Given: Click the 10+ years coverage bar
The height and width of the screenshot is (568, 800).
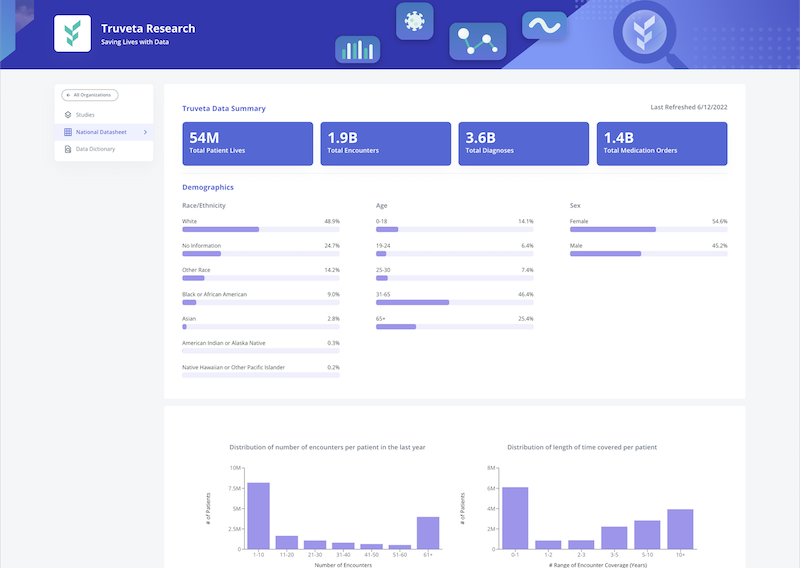Looking at the screenshot, I should [x=680, y=529].
